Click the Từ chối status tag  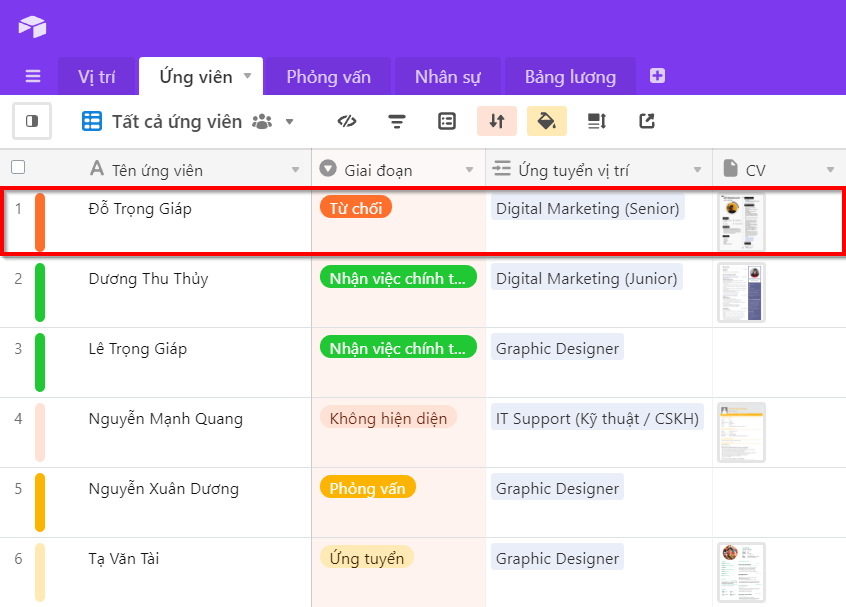click(x=356, y=208)
